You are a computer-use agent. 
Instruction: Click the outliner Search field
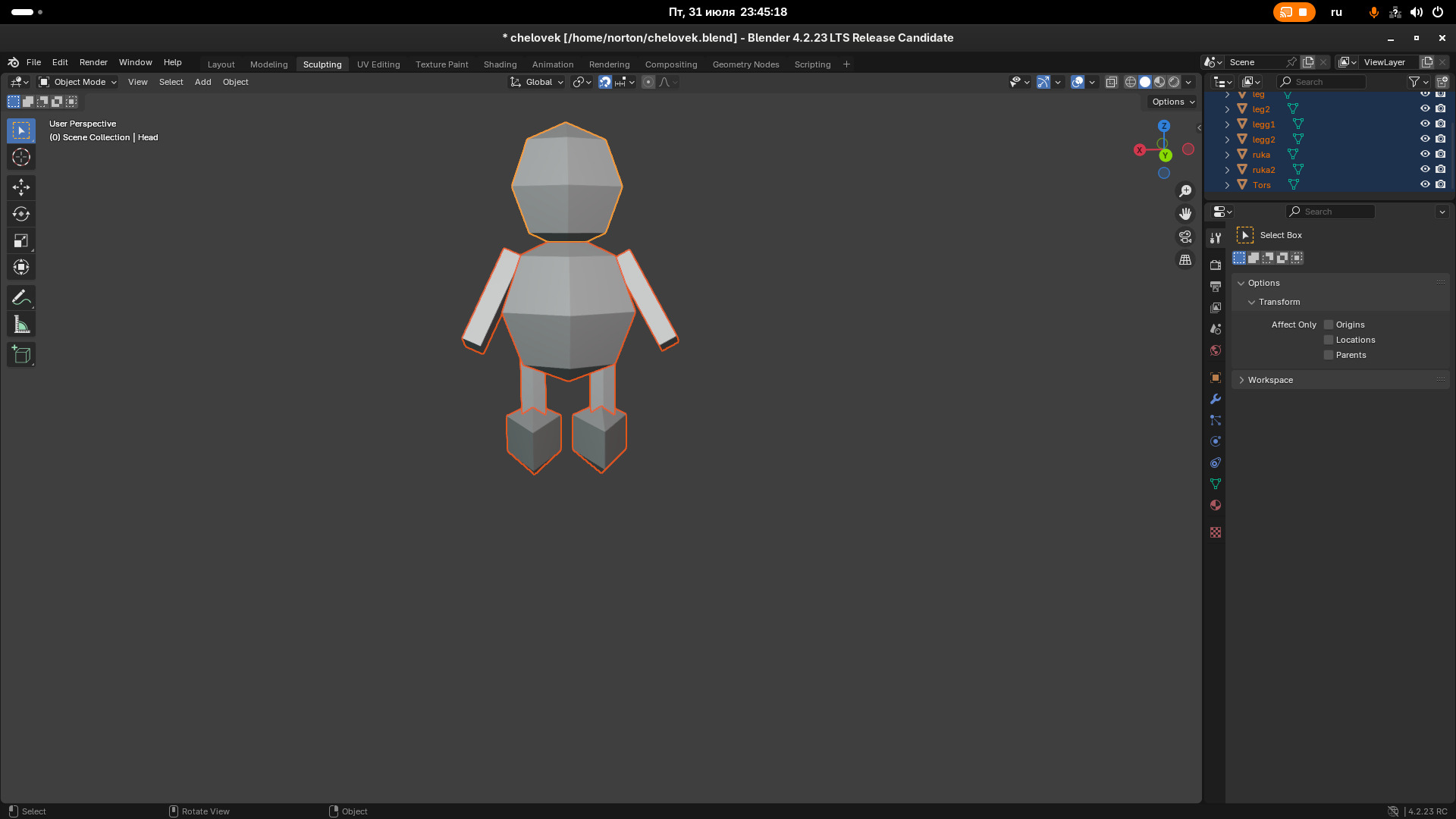click(x=1322, y=82)
